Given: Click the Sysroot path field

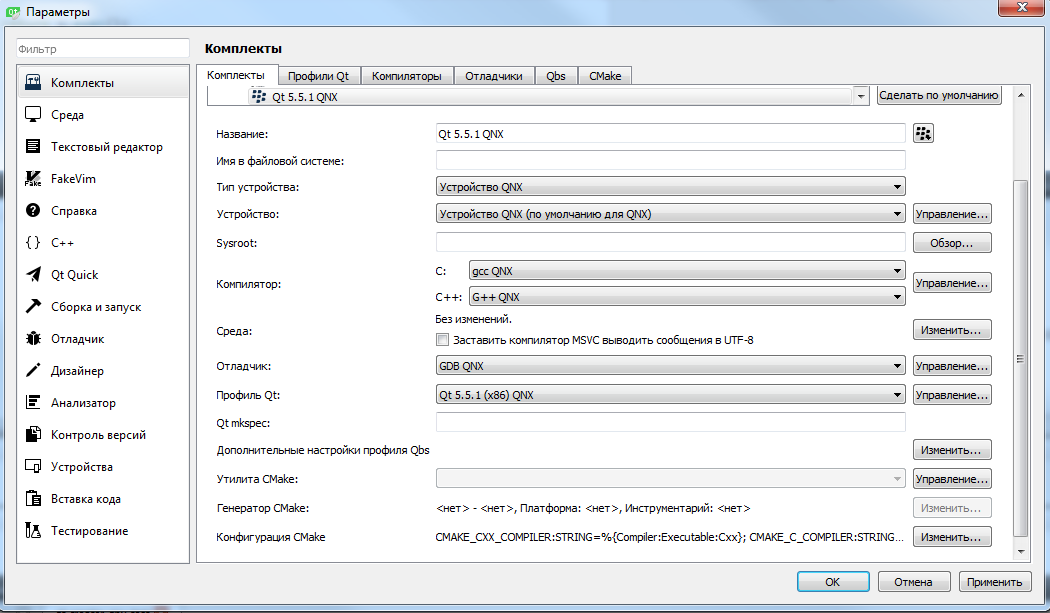Looking at the screenshot, I should tap(670, 242).
